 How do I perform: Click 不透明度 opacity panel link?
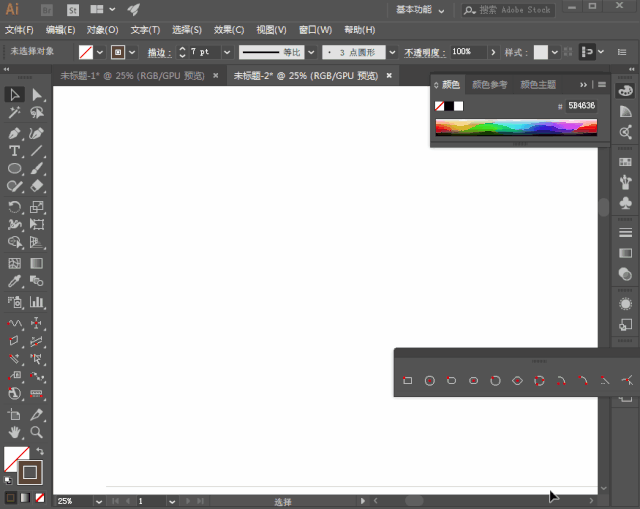(425, 53)
